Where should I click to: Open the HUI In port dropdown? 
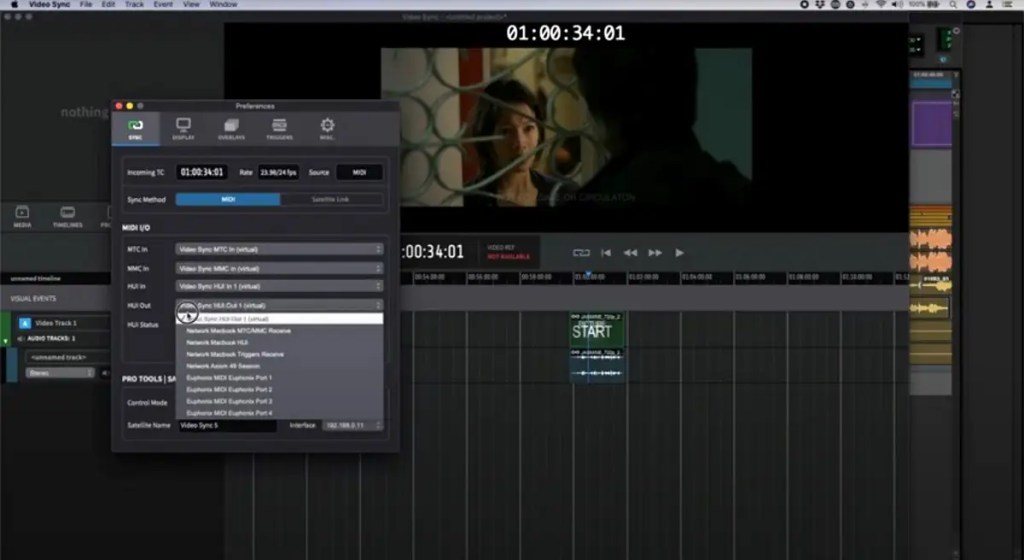coord(279,286)
